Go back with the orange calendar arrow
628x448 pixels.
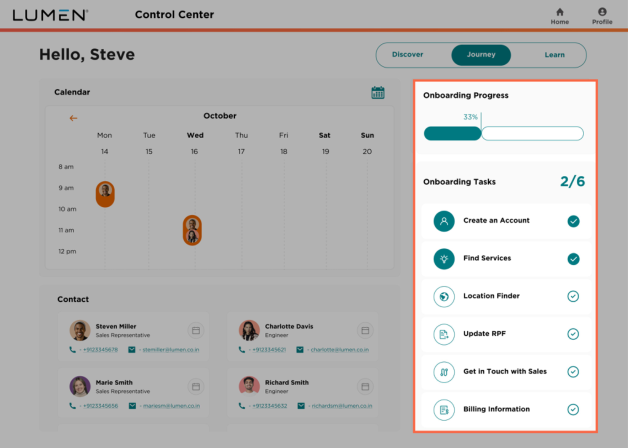click(73, 118)
